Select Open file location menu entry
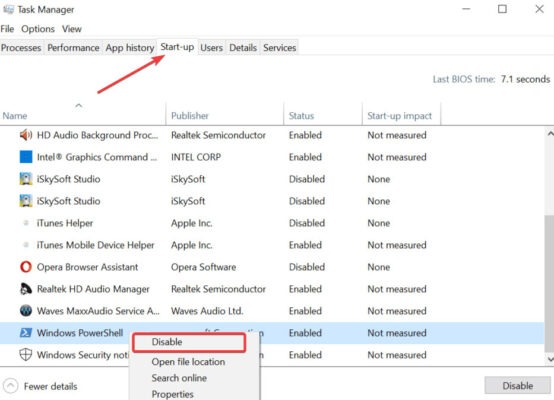Image resolution: width=554 pixels, height=400 pixels. click(x=188, y=362)
